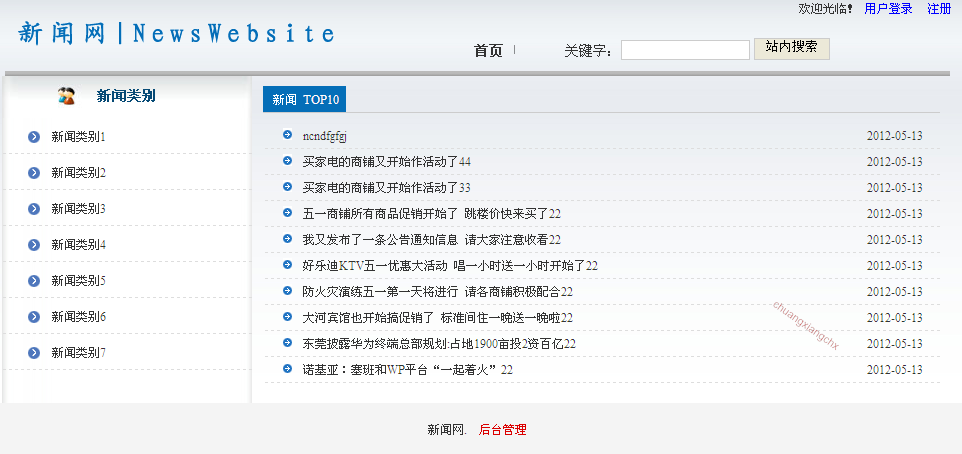The height and width of the screenshot is (454, 962).
Task: Open news 我又发布了一条公告通知信息 请大家注意收看22
Action: click(x=431, y=240)
